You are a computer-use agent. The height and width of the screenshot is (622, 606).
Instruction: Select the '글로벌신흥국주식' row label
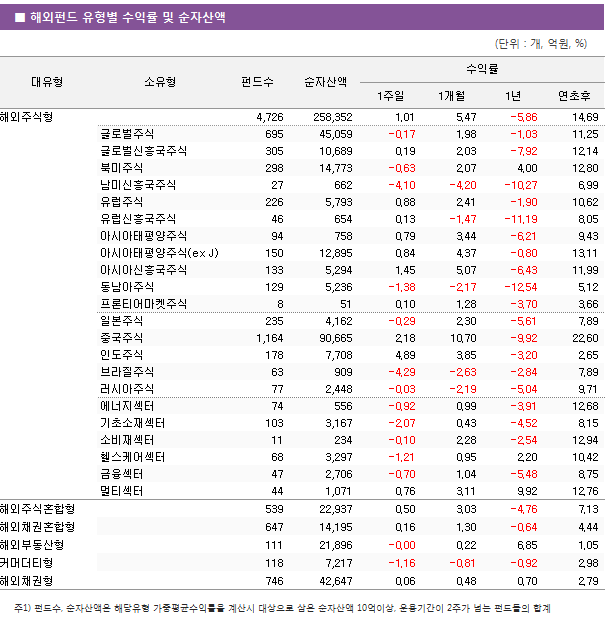click(x=143, y=151)
